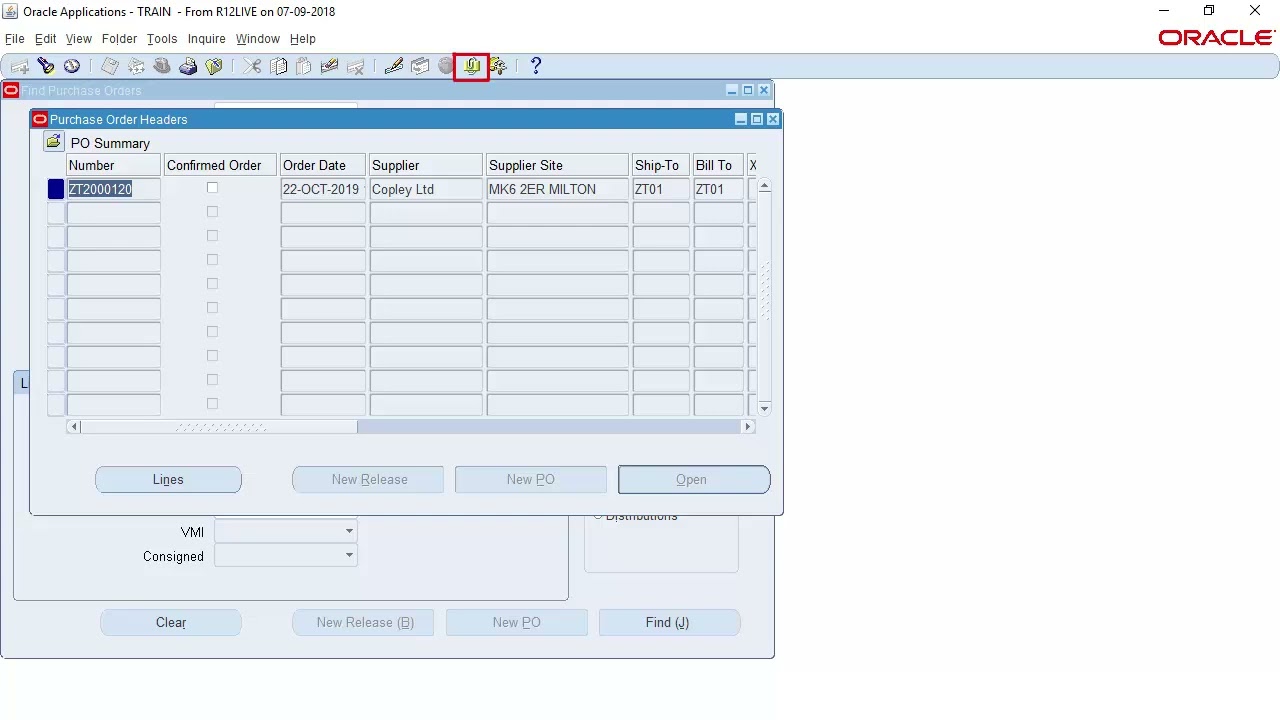Open the Window menu
Screen dimensions: 1280x720
tap(258, 39)
